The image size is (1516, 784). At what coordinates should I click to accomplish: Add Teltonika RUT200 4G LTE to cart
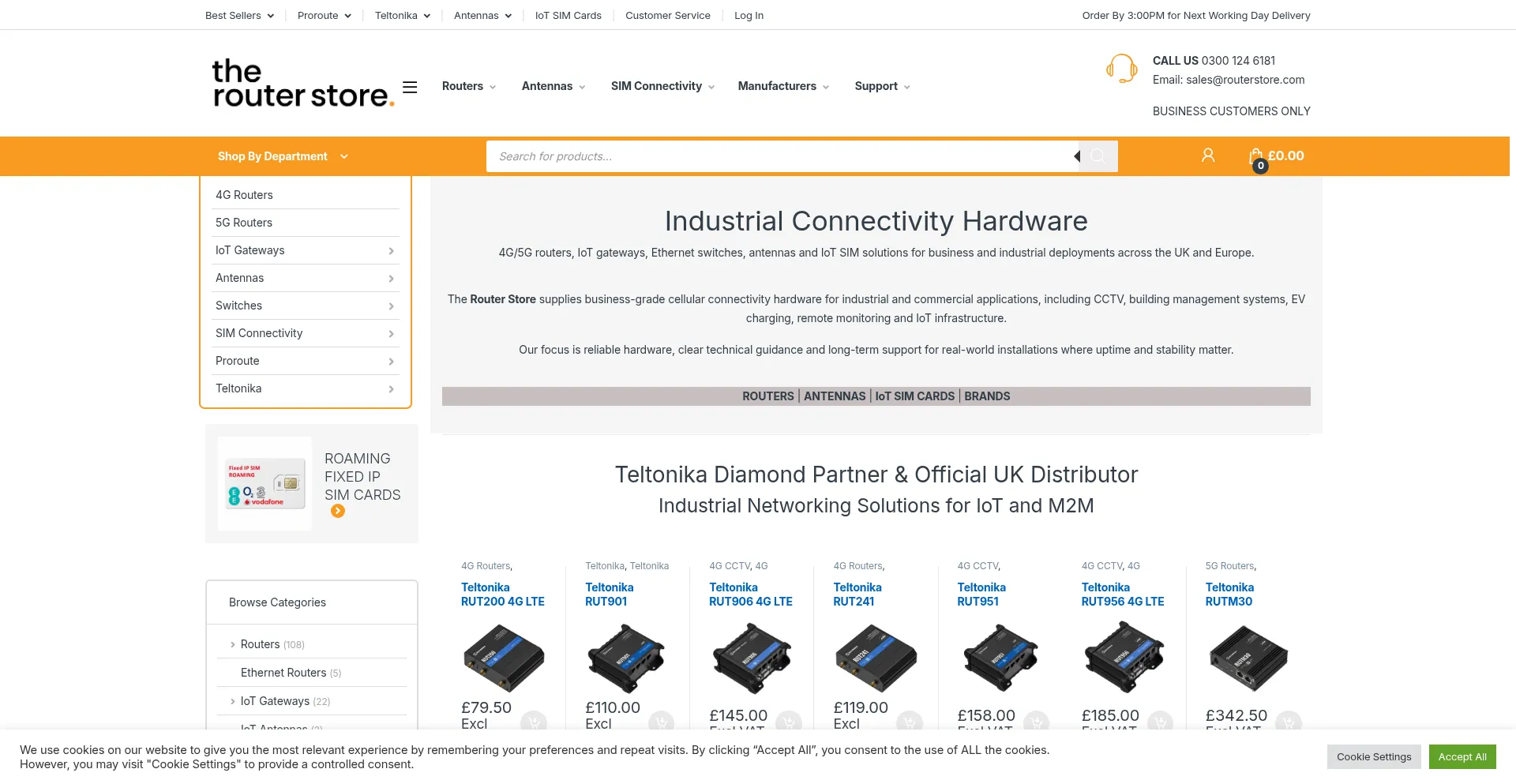click(534, 722)
